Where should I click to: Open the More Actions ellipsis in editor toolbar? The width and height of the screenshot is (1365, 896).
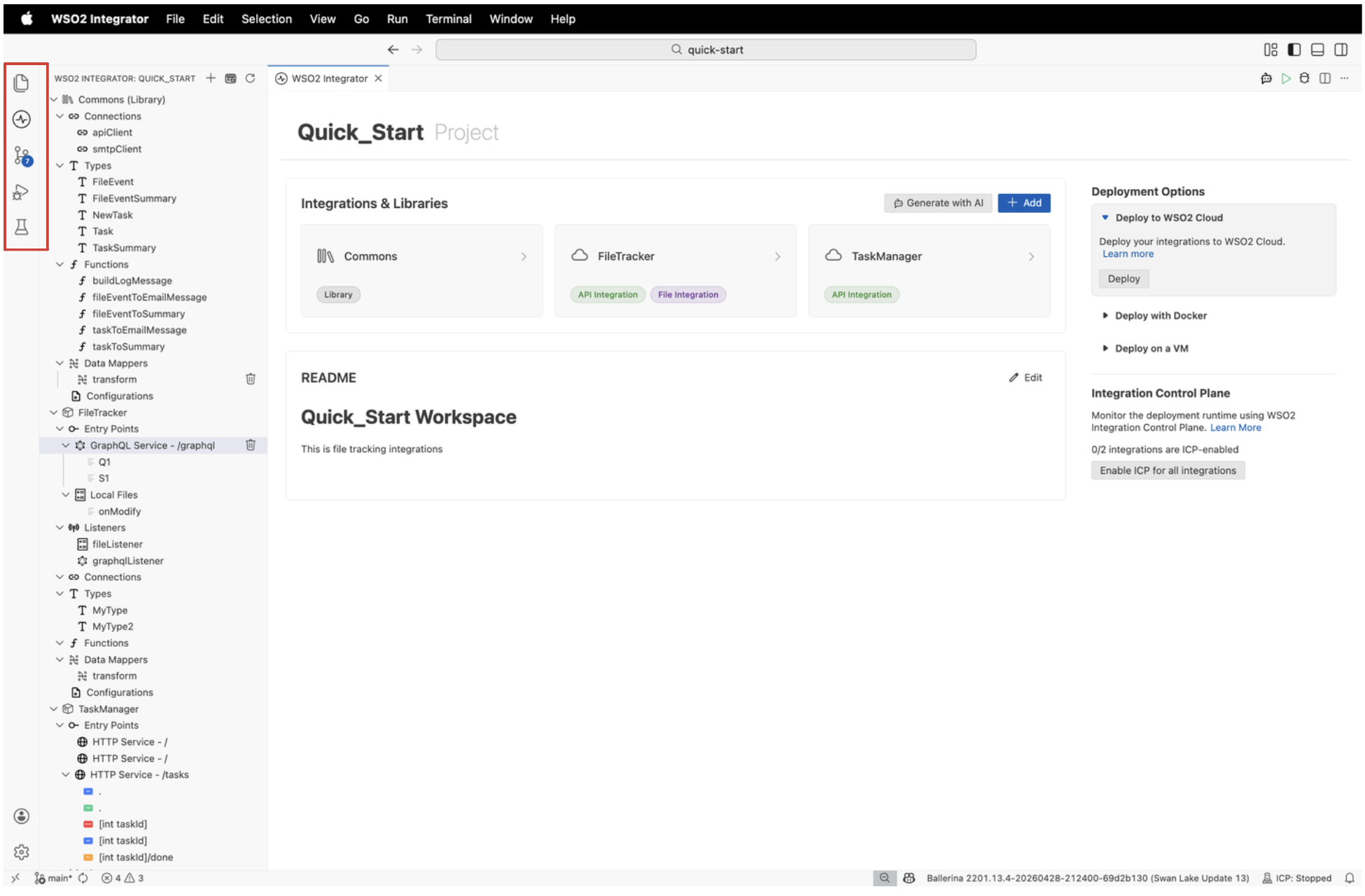point(1345,78)
